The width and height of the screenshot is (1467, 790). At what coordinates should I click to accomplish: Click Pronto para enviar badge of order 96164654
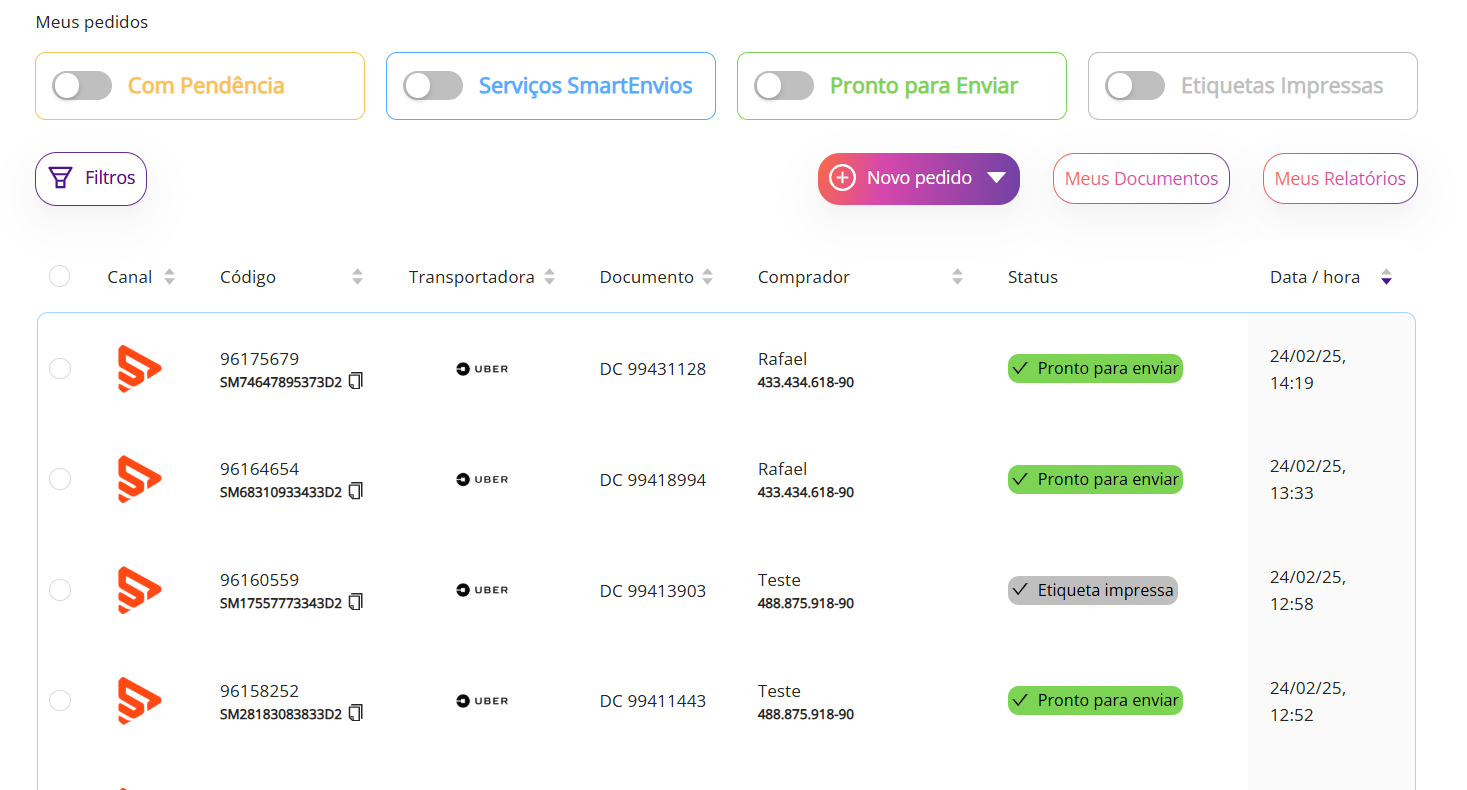pyautogui.click(x=1095, y=479)
